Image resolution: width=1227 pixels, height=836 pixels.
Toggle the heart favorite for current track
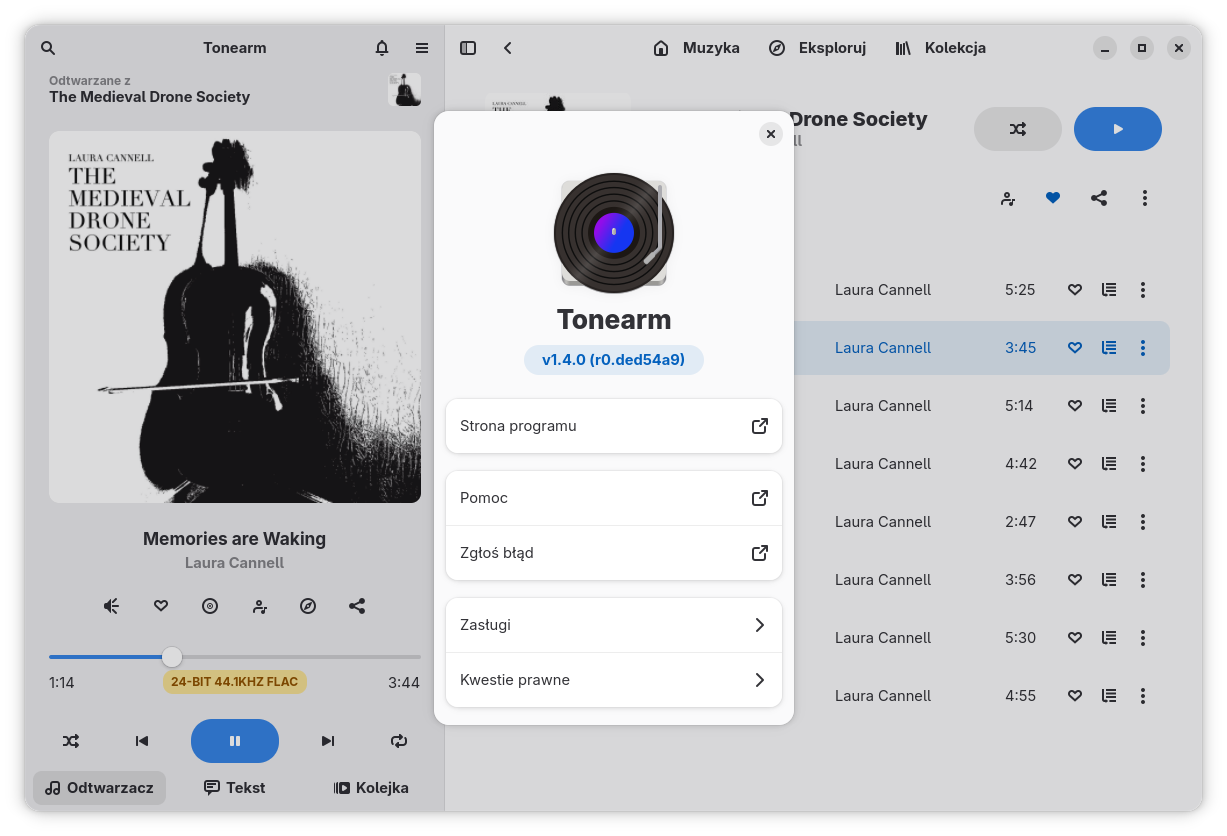161,606
